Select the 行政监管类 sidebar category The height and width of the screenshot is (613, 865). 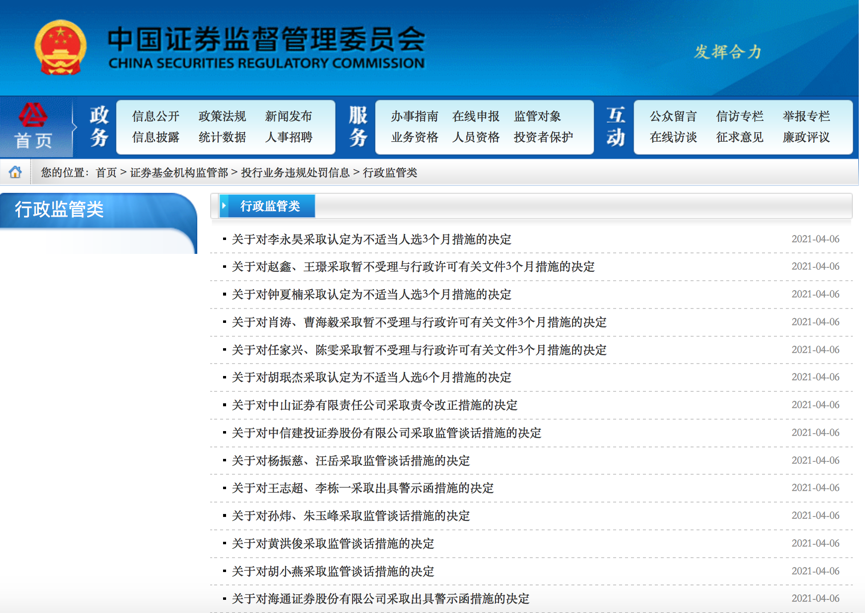click(59, 210)
